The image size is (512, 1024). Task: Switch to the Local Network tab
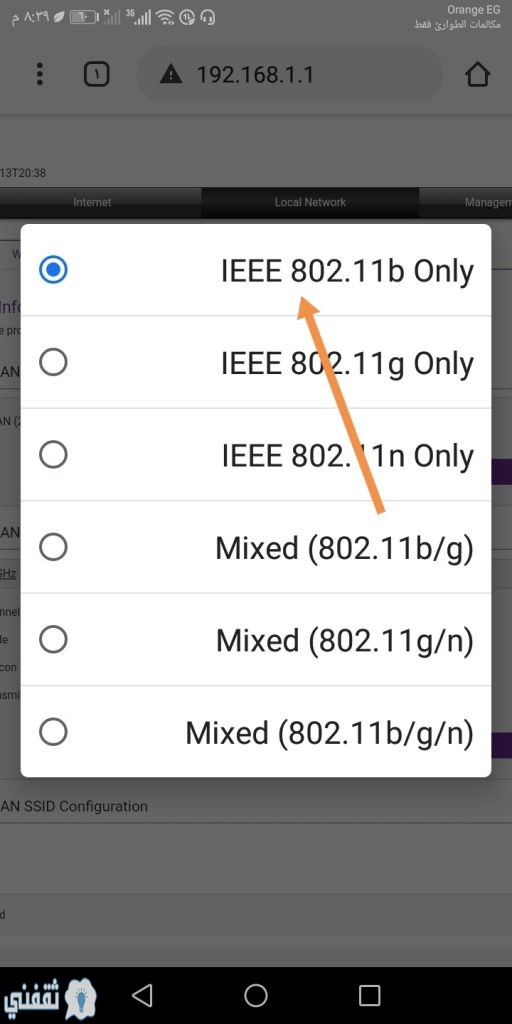click(x=310, y=202)
